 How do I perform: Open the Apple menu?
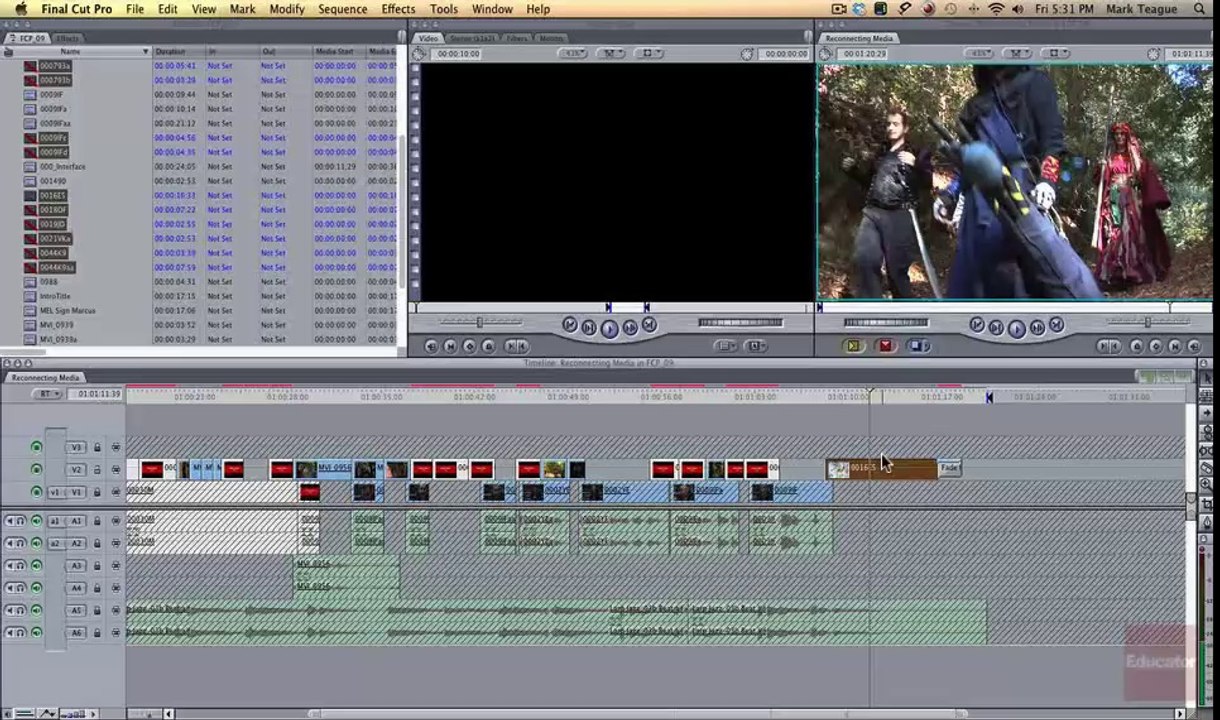pos(21,9)
